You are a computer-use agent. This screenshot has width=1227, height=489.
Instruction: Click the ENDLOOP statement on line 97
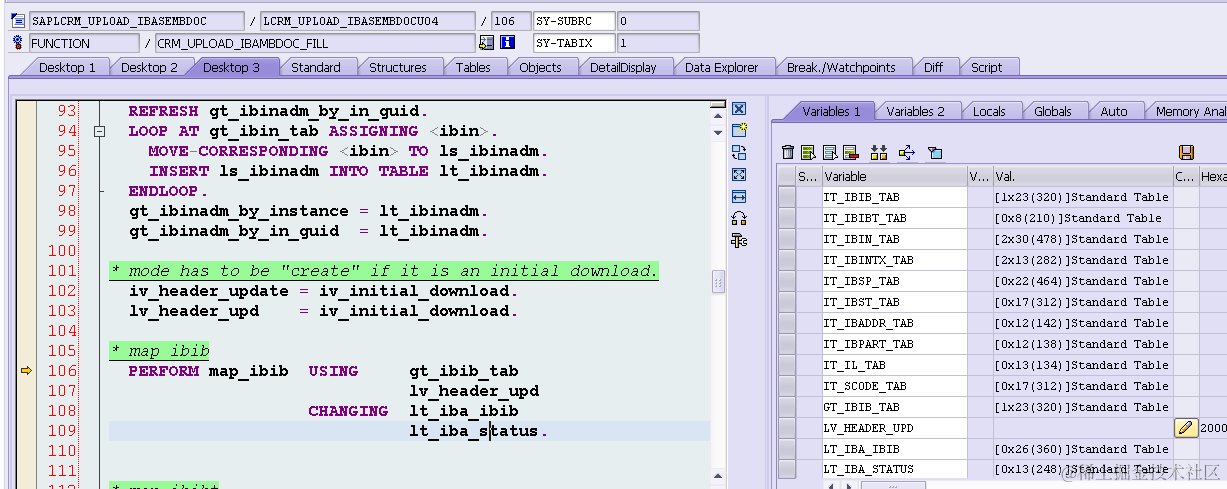168,191
